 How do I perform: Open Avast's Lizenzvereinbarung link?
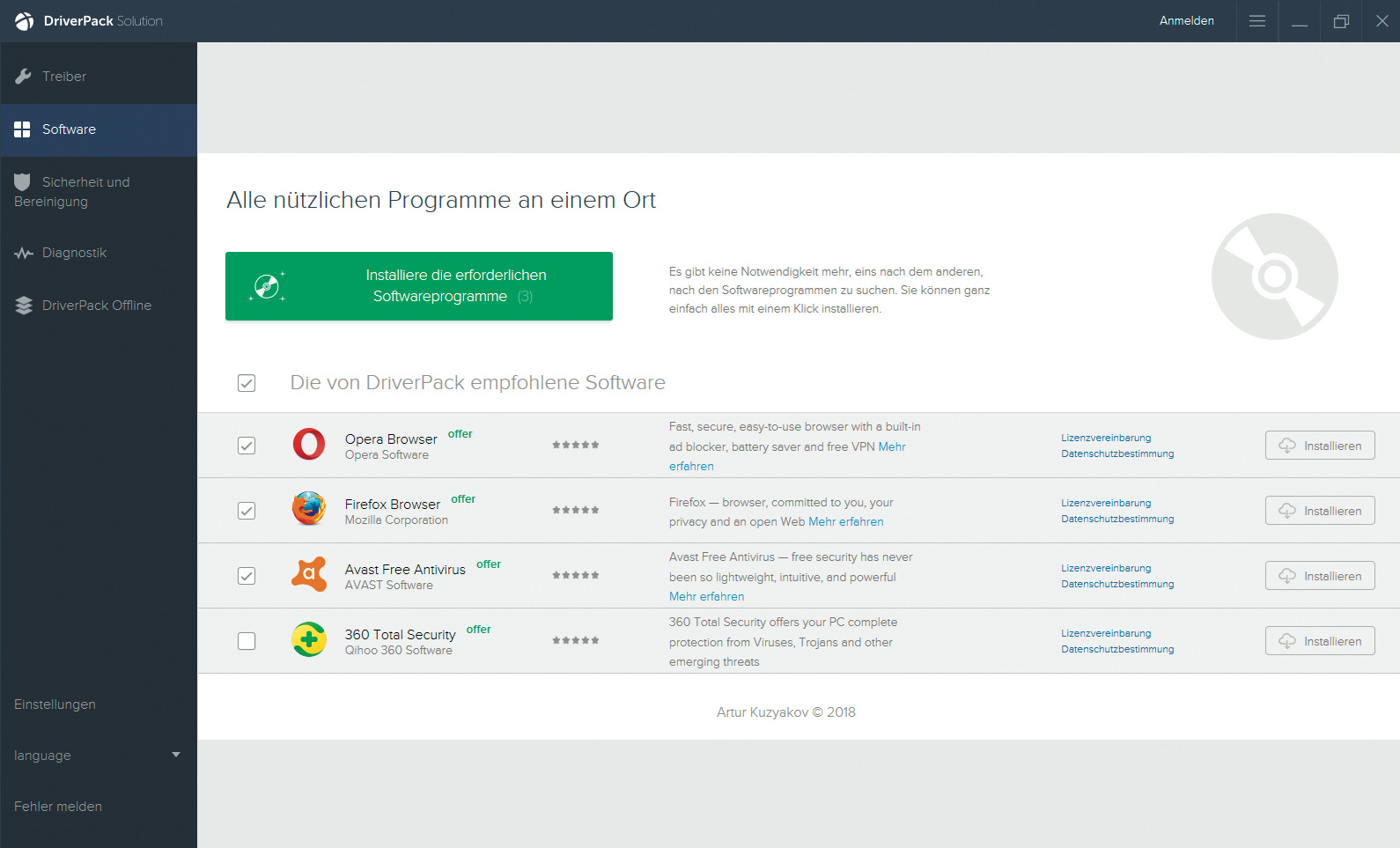coord(1106,568)
